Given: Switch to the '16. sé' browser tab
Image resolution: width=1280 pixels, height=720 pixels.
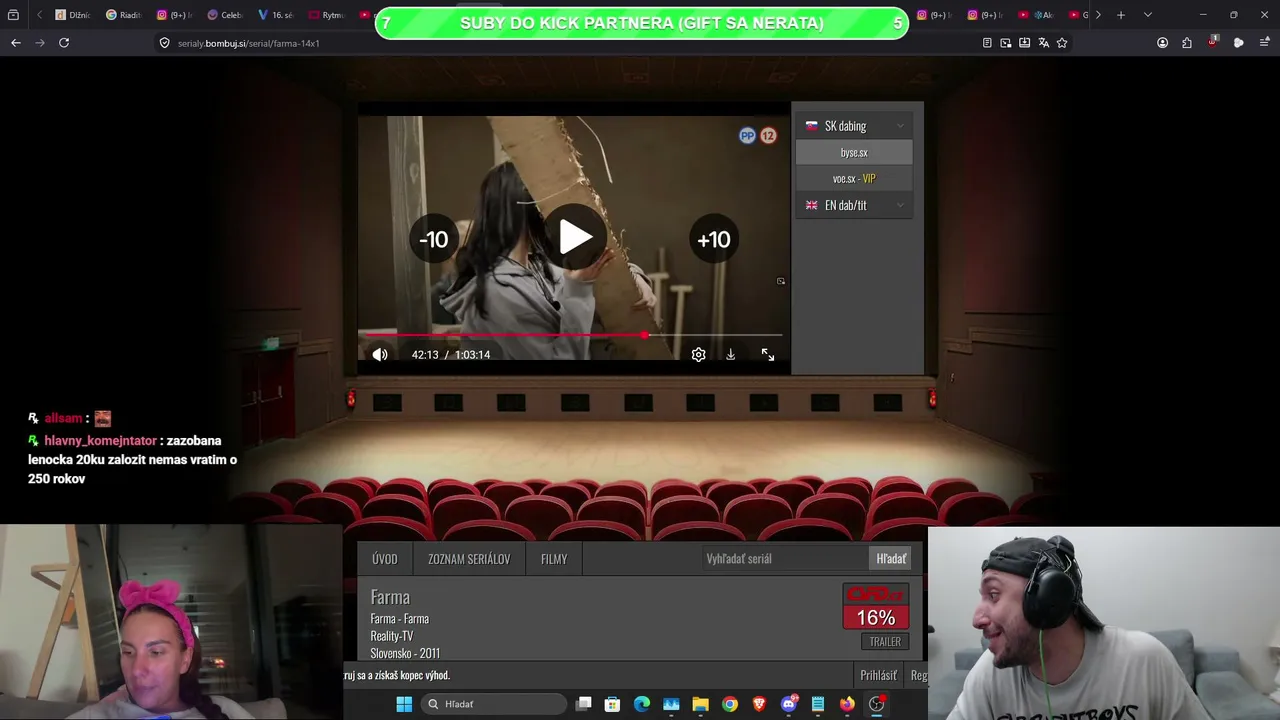Looking at the screenshot, I should click(x=276, y=15).
